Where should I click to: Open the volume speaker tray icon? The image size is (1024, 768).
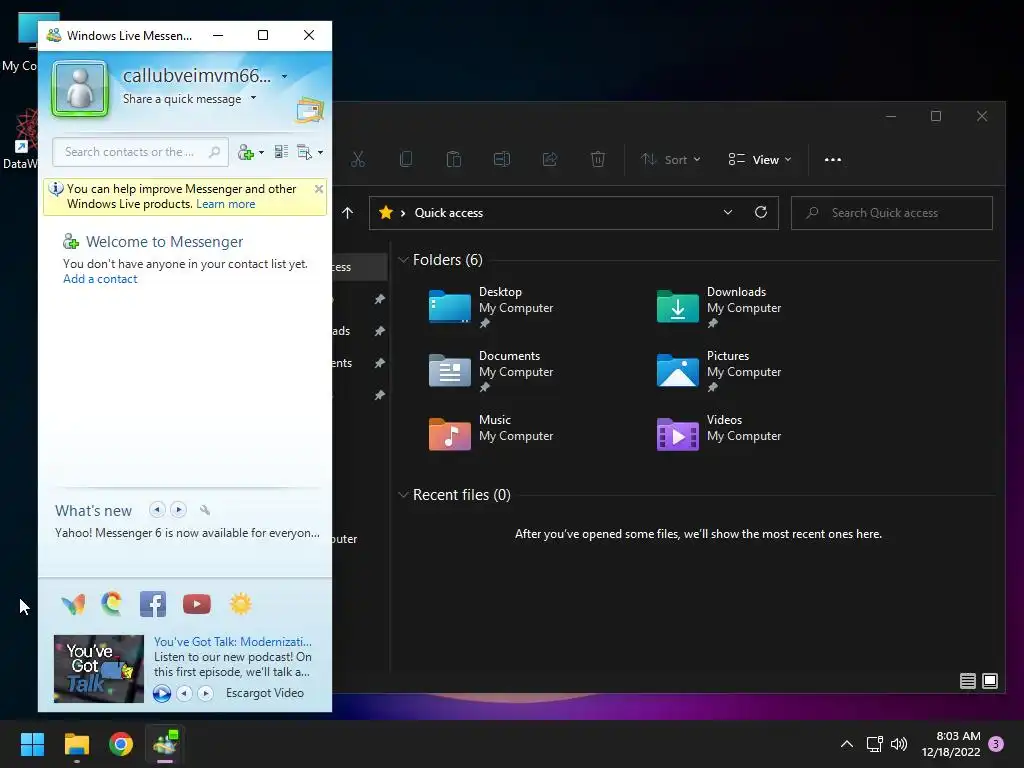click(x=899, y=744)
